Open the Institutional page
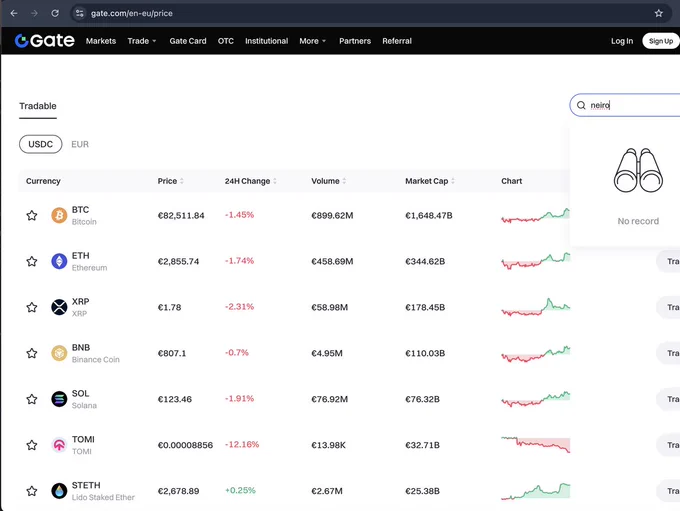This screenshot has width=680, height=511. click(266, 41)
